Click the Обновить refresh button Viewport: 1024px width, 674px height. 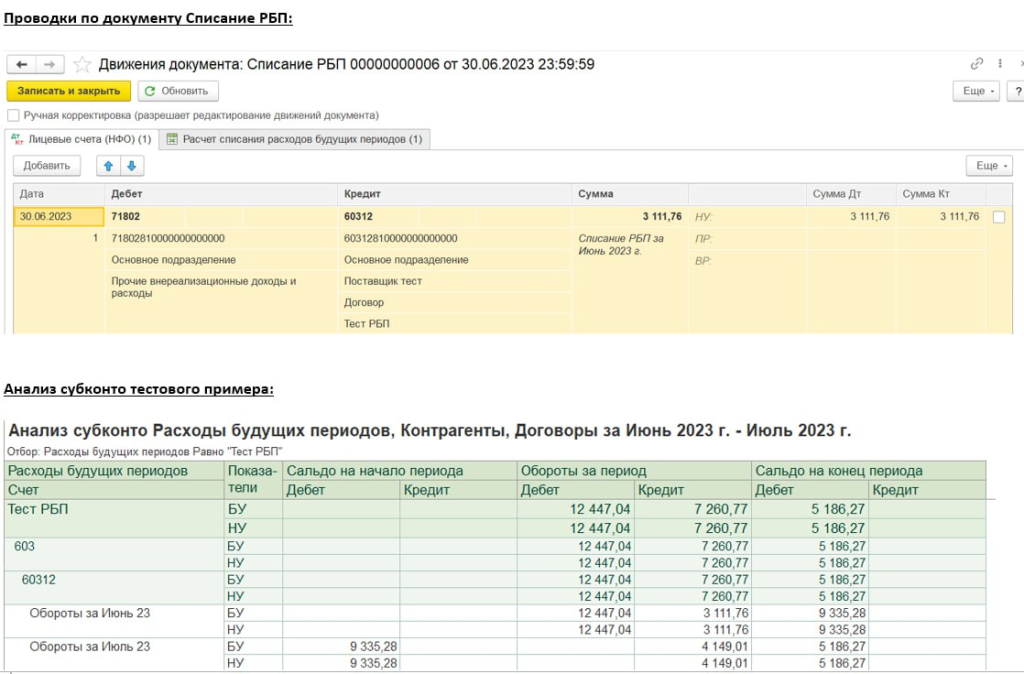(x=177, y=91)
